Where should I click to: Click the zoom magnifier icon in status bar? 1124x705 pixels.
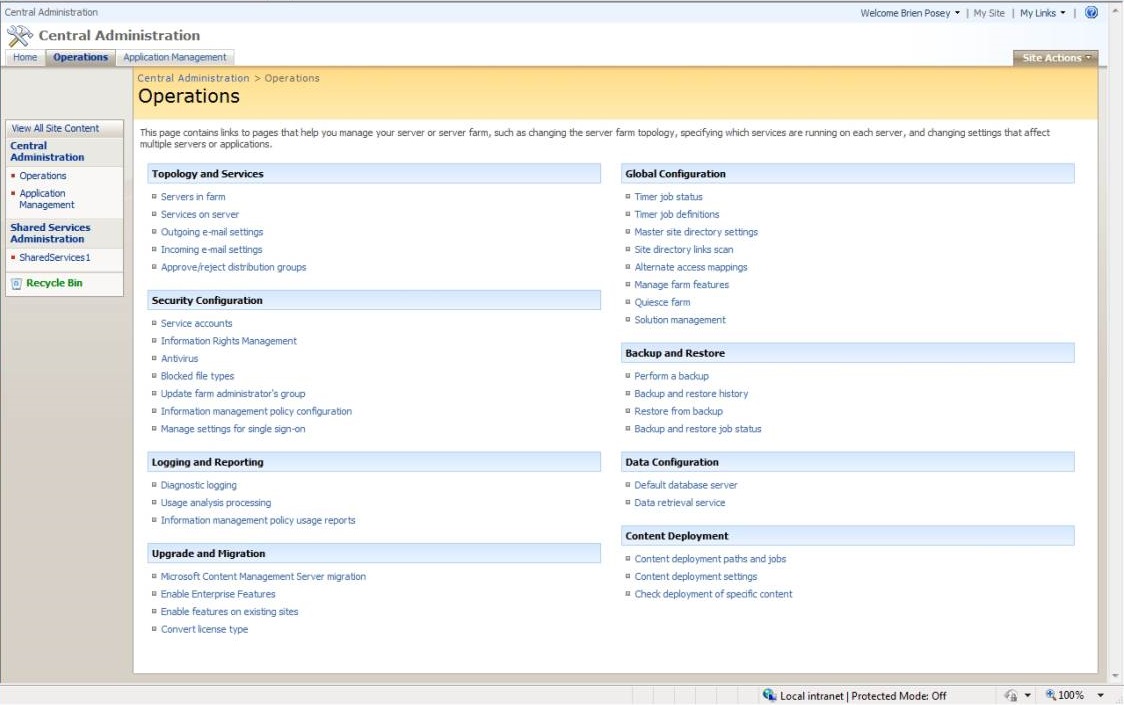pos(1049,694)
